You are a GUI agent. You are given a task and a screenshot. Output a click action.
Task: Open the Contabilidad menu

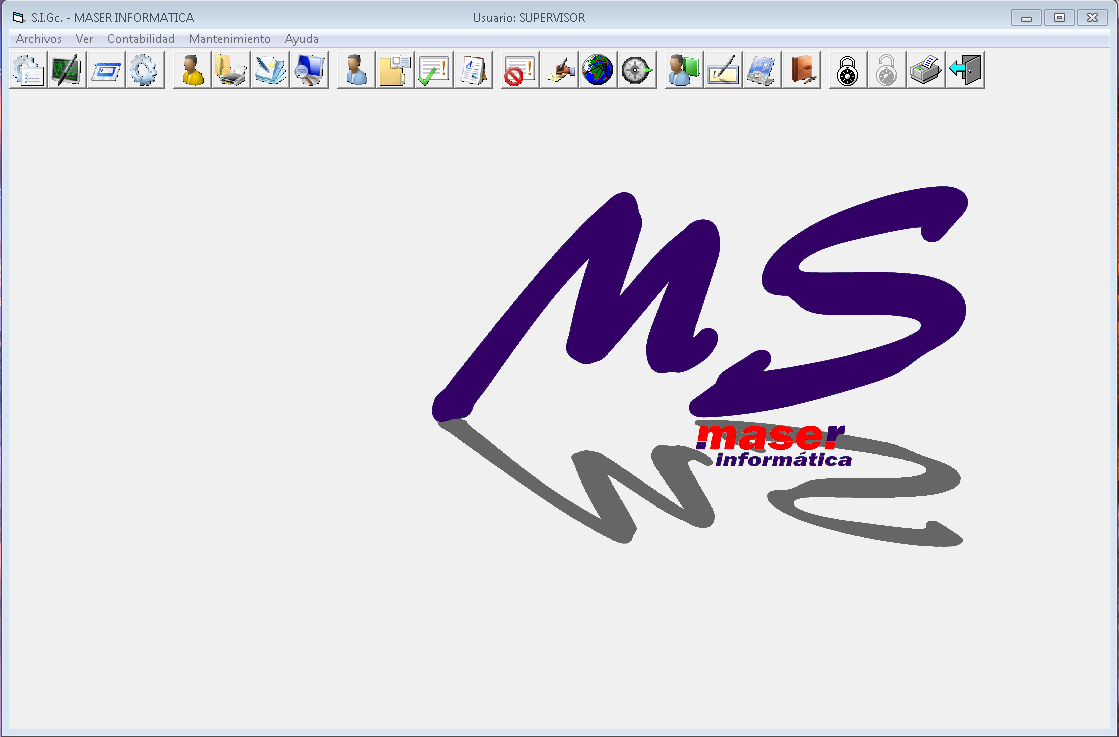[141, 39]
